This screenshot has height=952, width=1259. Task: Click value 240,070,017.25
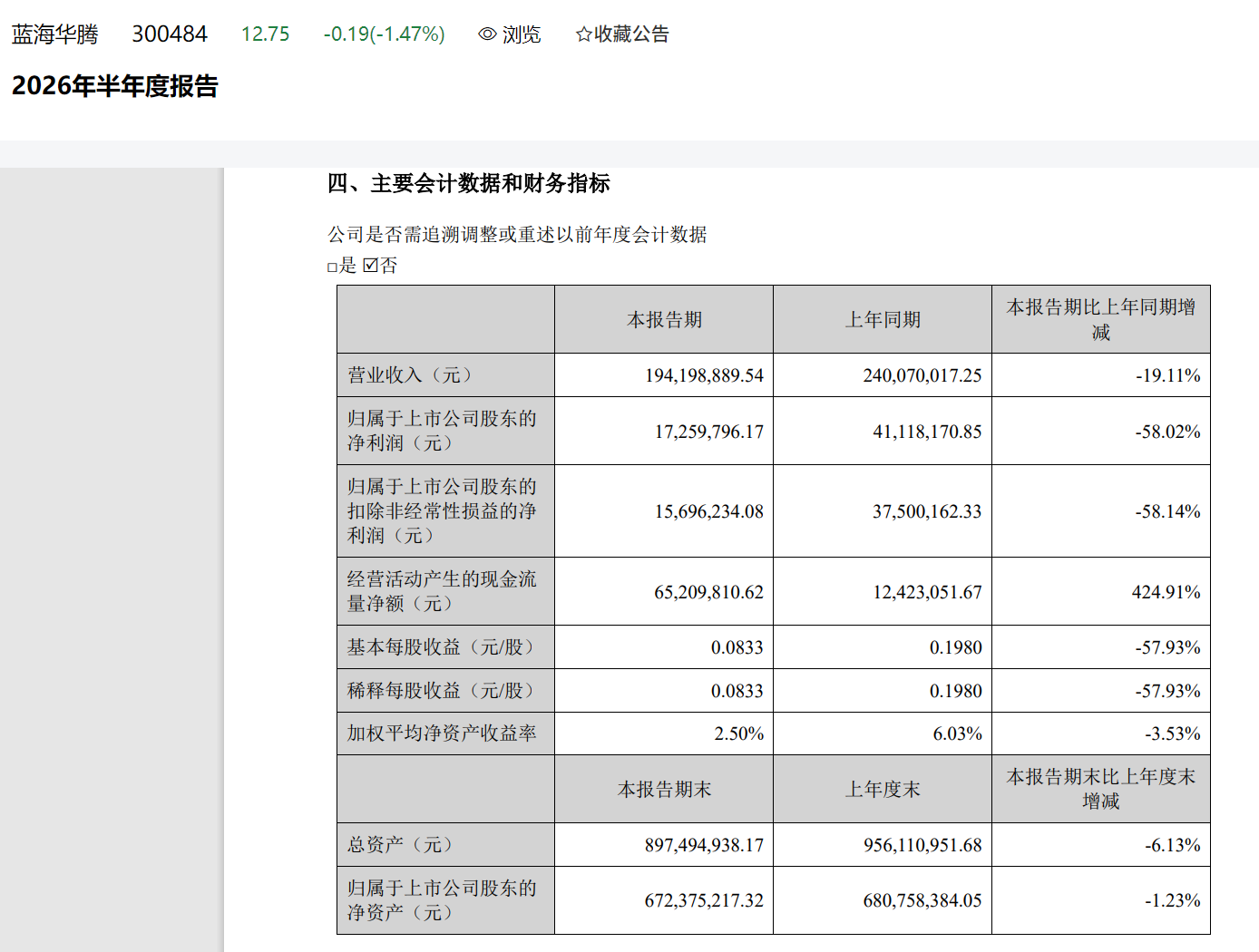922,375
